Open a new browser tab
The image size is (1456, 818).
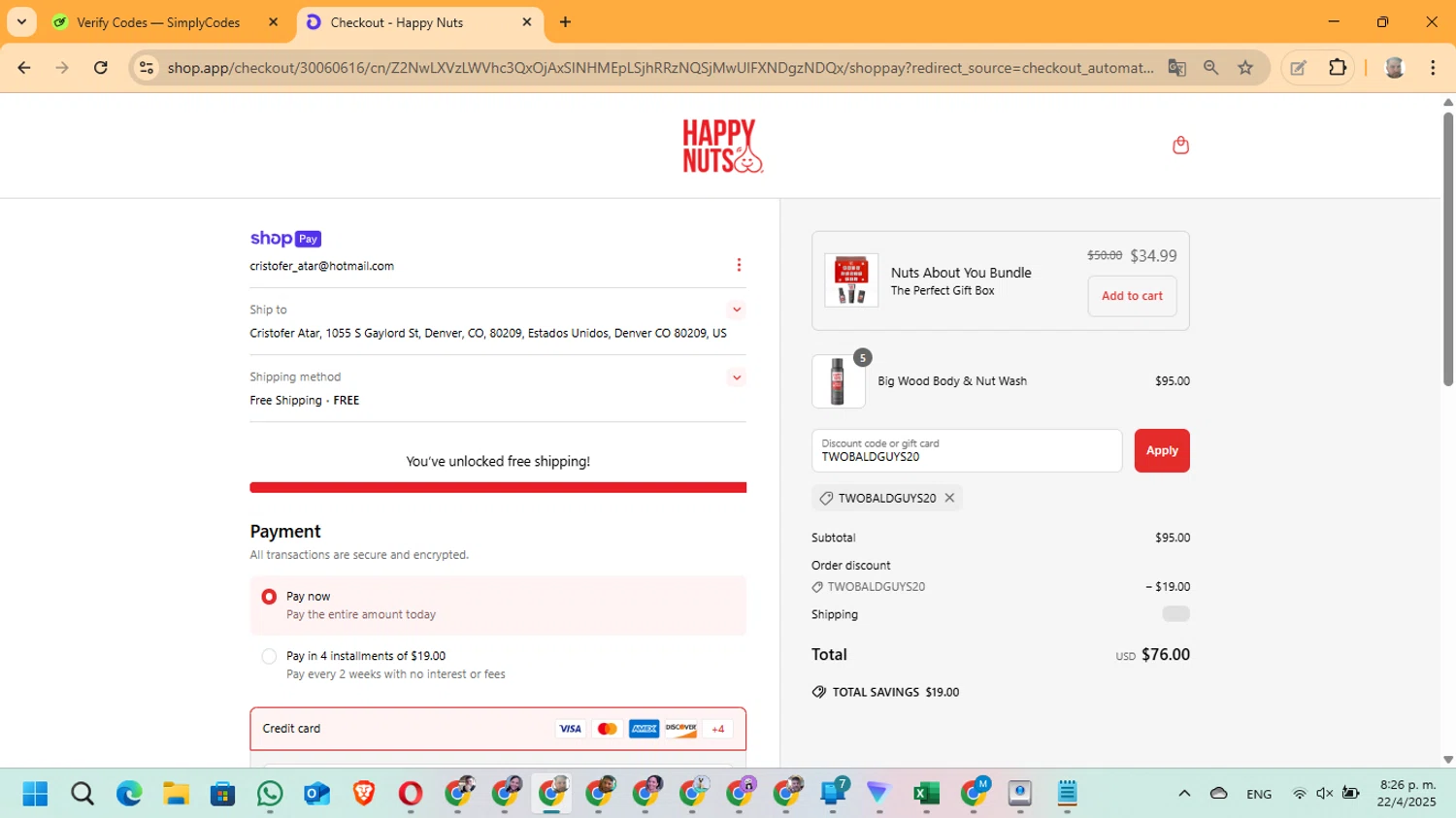565,22
